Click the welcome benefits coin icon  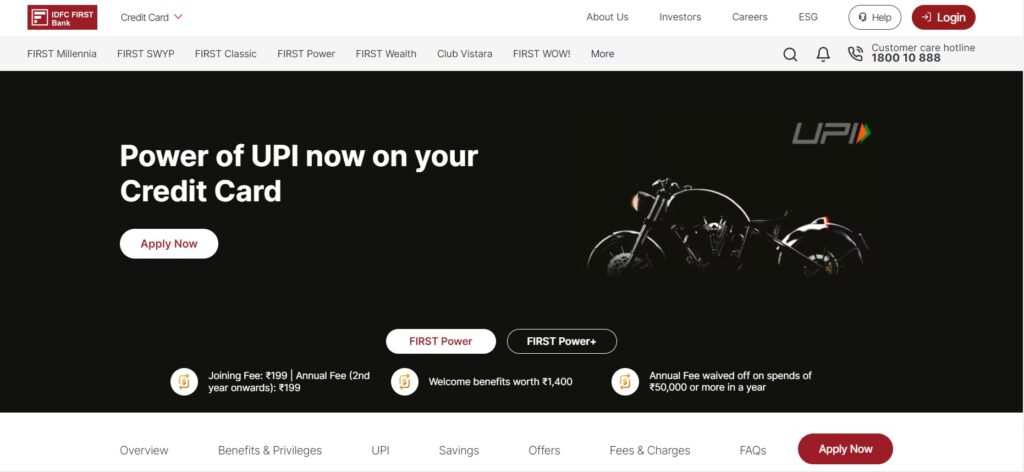tap(404, 382)
